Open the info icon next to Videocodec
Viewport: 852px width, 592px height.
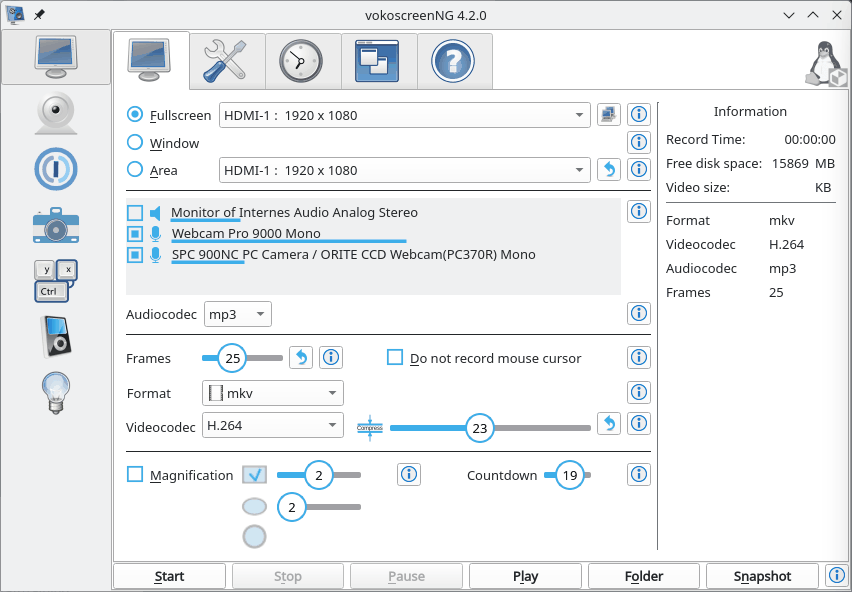[638, 423]
